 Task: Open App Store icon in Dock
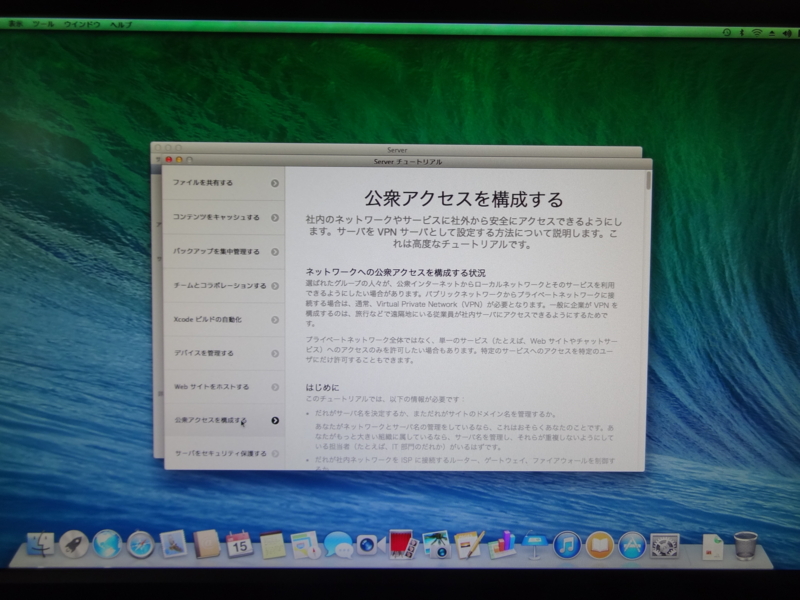[x=632, y=545]
